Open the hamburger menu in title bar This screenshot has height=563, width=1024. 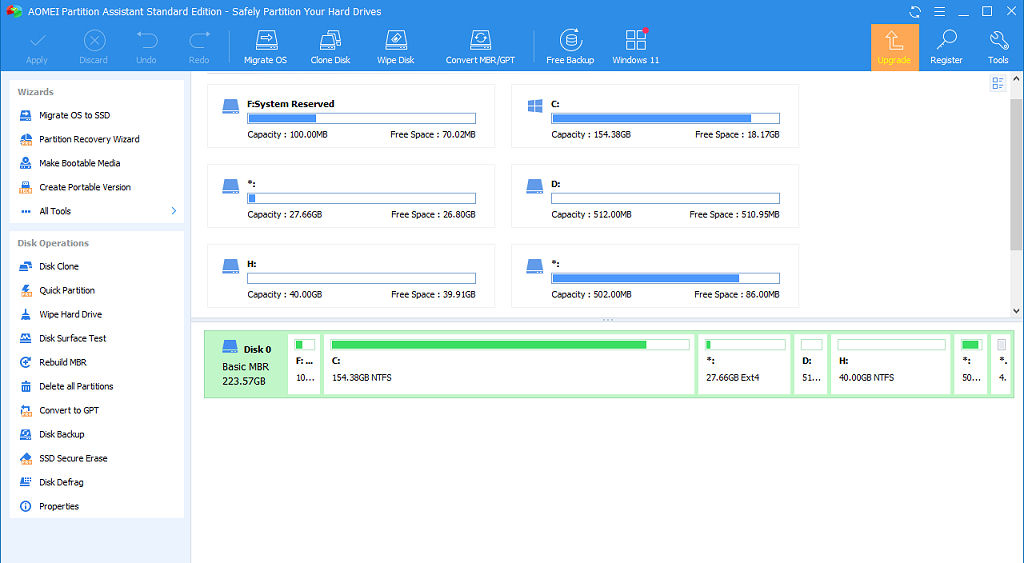pos(939,12)
